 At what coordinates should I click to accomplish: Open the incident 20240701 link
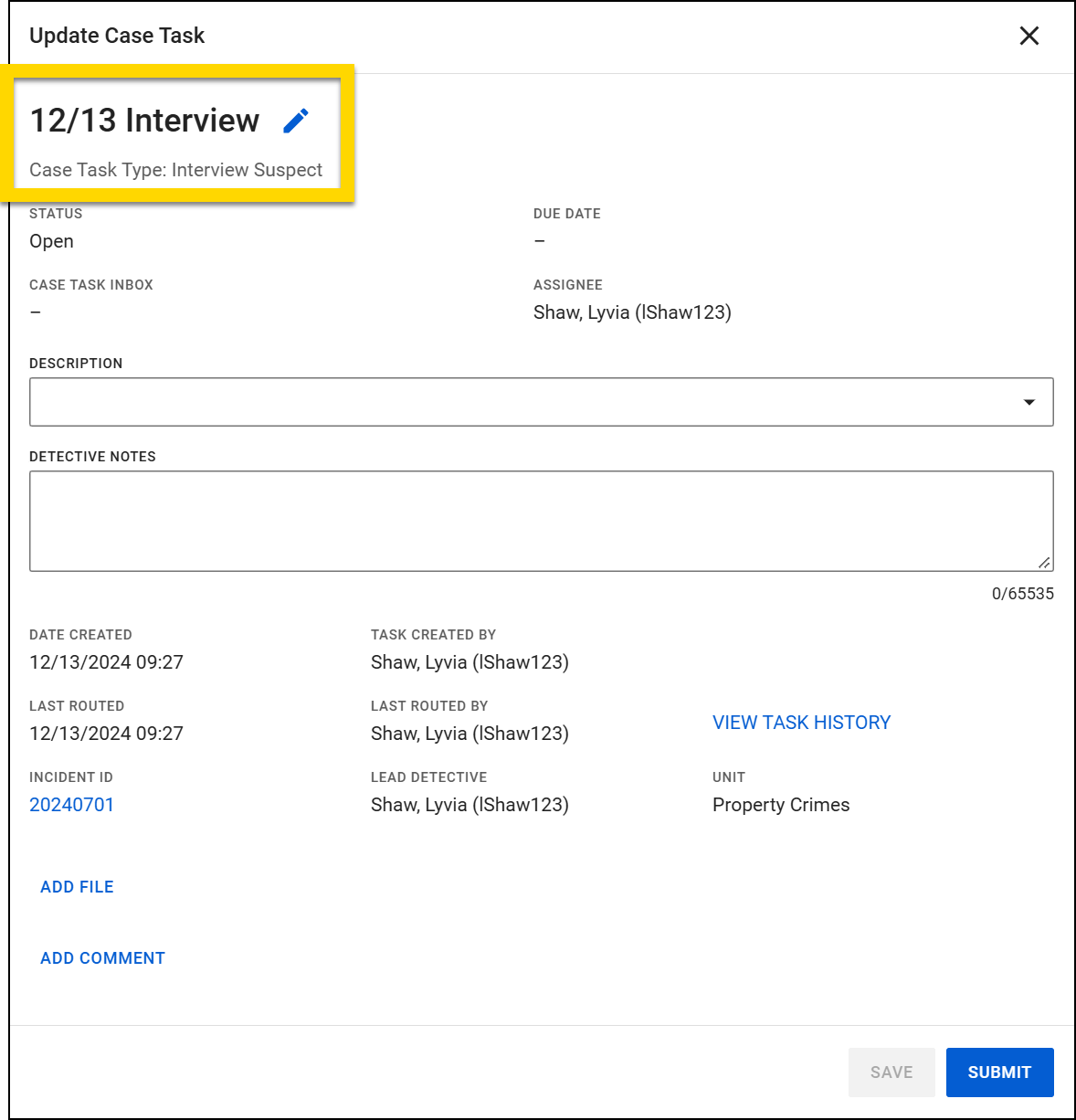pyautogui.click(x=71, y=805)
